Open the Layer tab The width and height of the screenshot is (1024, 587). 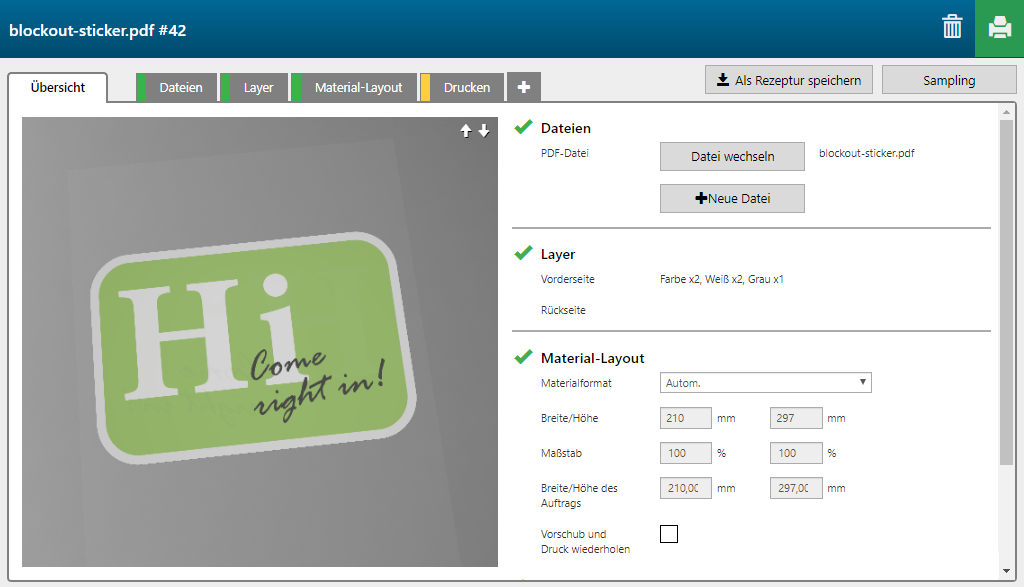coord(258,87)
